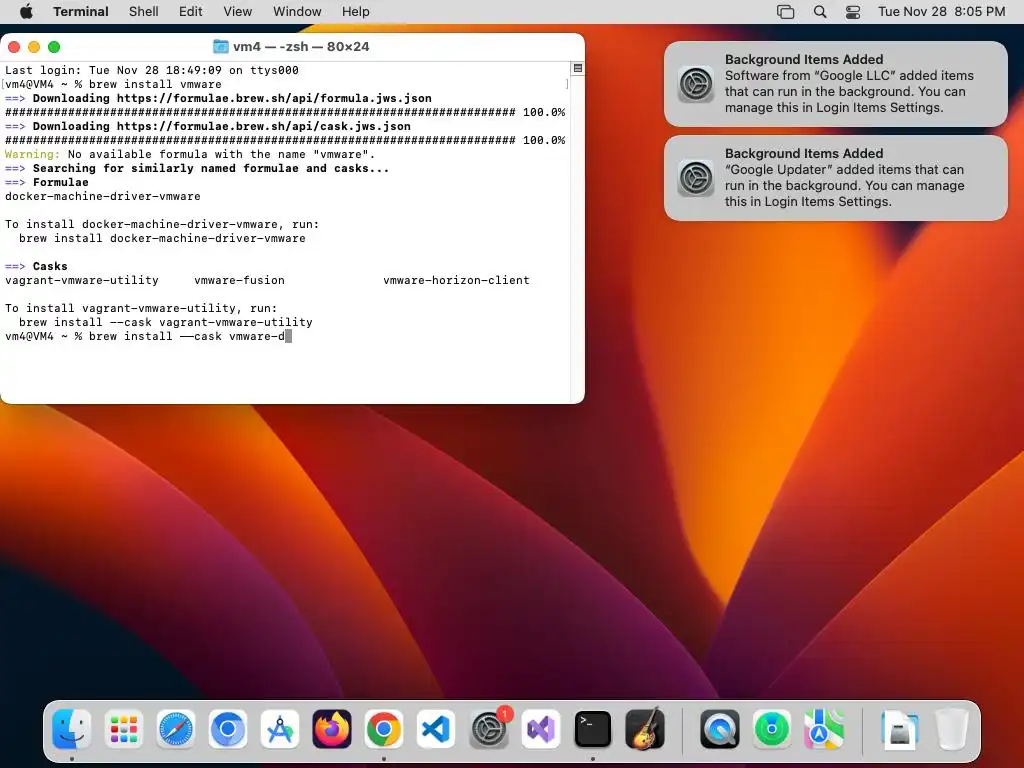Zoom the Terminal window with green button
This screenshot has height=768, width=1024.
click(x=54, y=46)
